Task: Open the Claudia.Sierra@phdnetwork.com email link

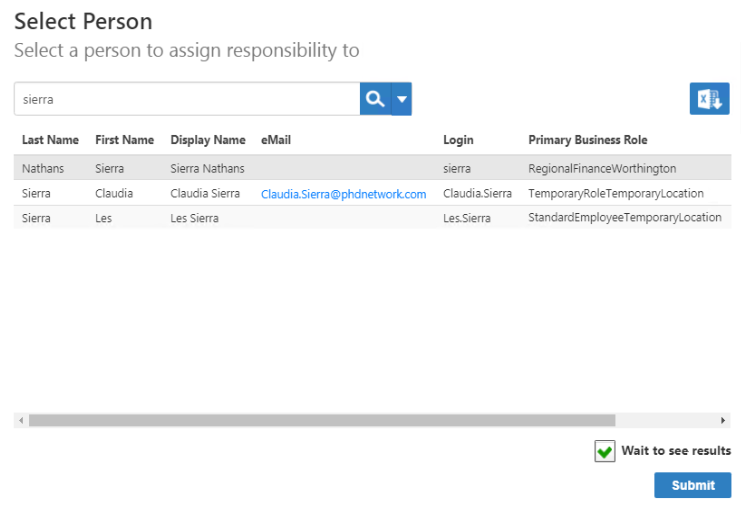Action: tap(343, 194)
